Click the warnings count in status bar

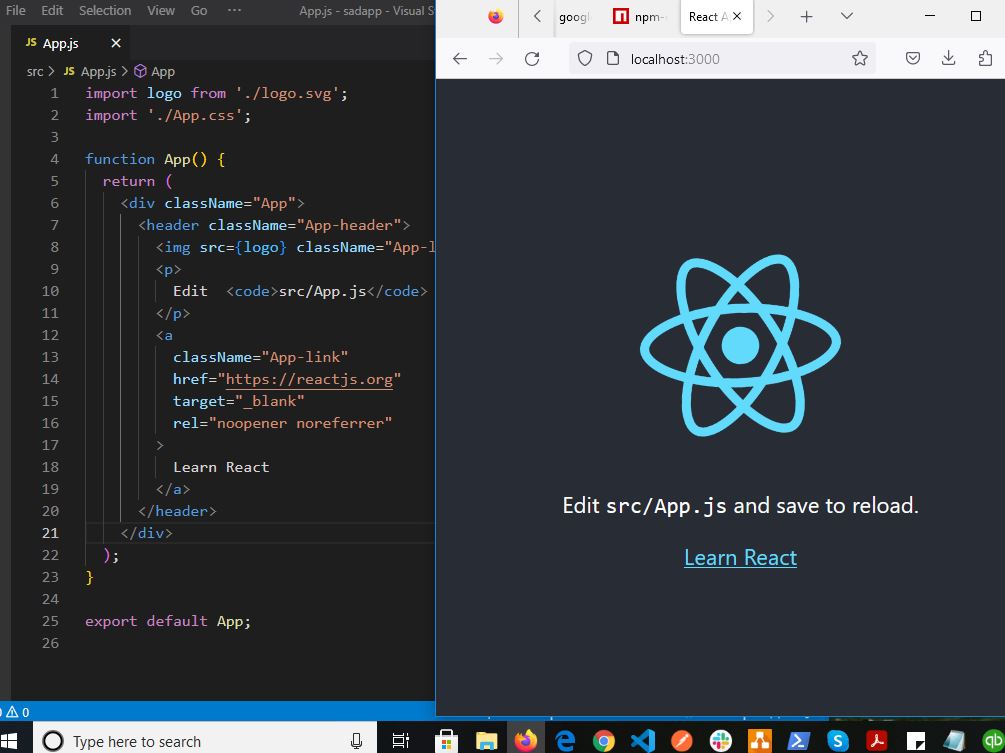tap(17, 712)
